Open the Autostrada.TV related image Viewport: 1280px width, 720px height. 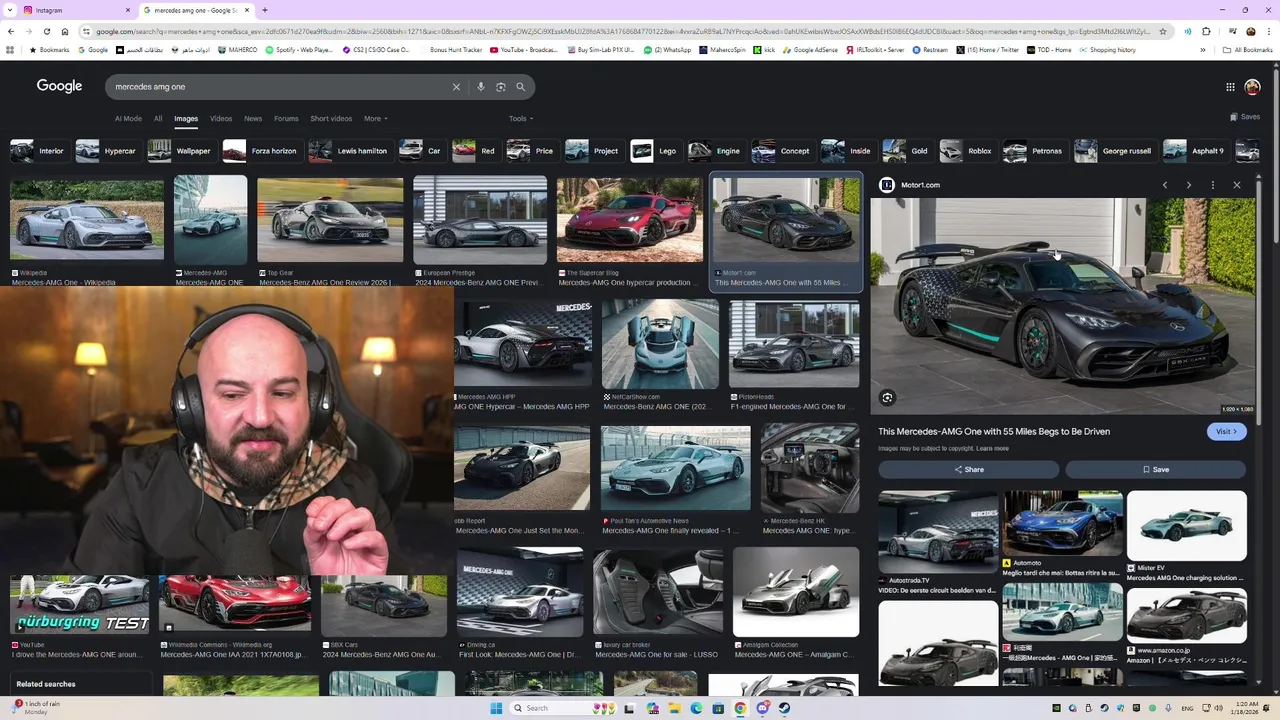coord(938,531)
